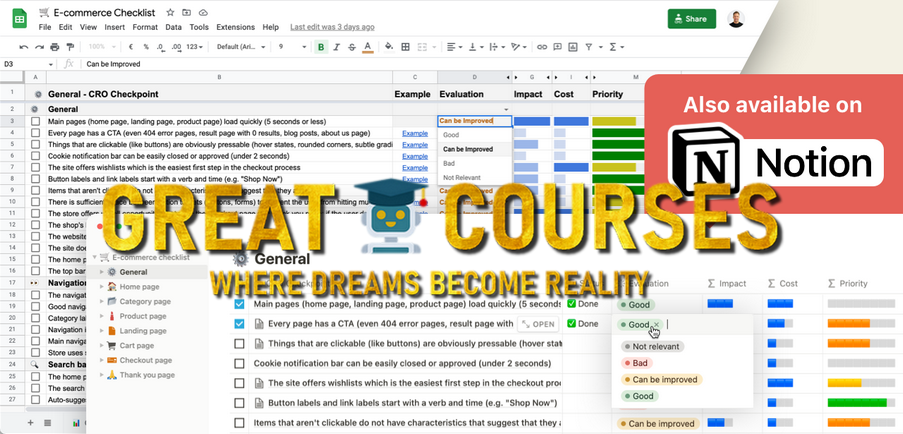Format as currency with the € icon
Screen dimensions: 903x434
pyautogui.click(x=131, y=47)
